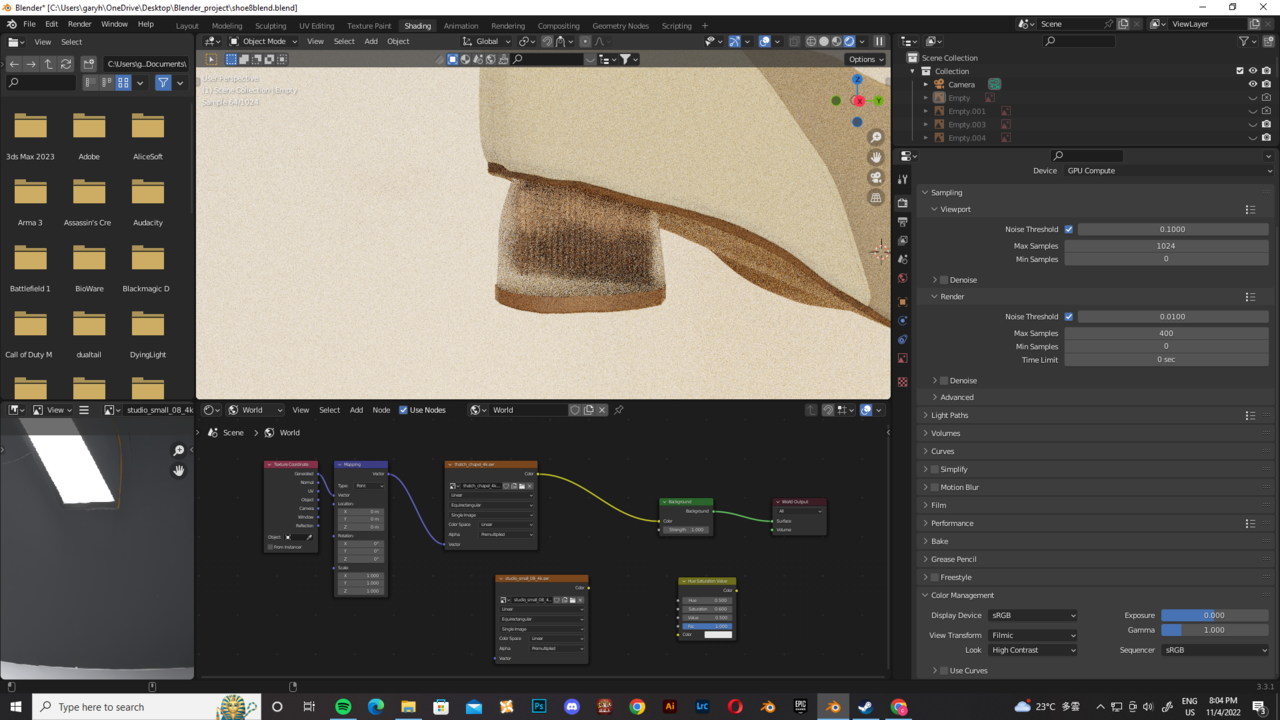Open Look High Contrast dropdown
1280x720 pixels.
pos(1033,650)
